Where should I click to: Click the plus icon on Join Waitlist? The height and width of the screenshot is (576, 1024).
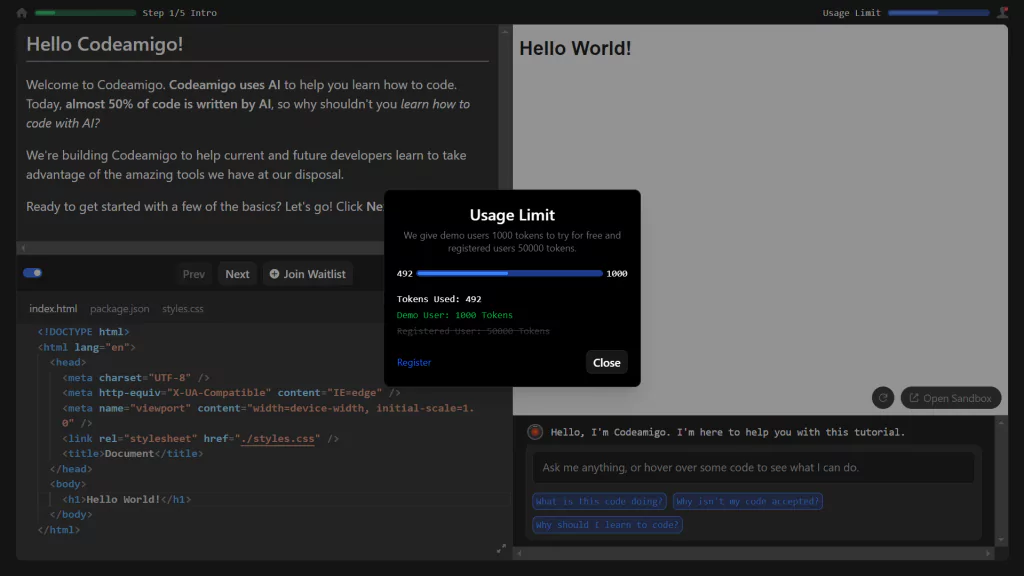tap(274, 274)
